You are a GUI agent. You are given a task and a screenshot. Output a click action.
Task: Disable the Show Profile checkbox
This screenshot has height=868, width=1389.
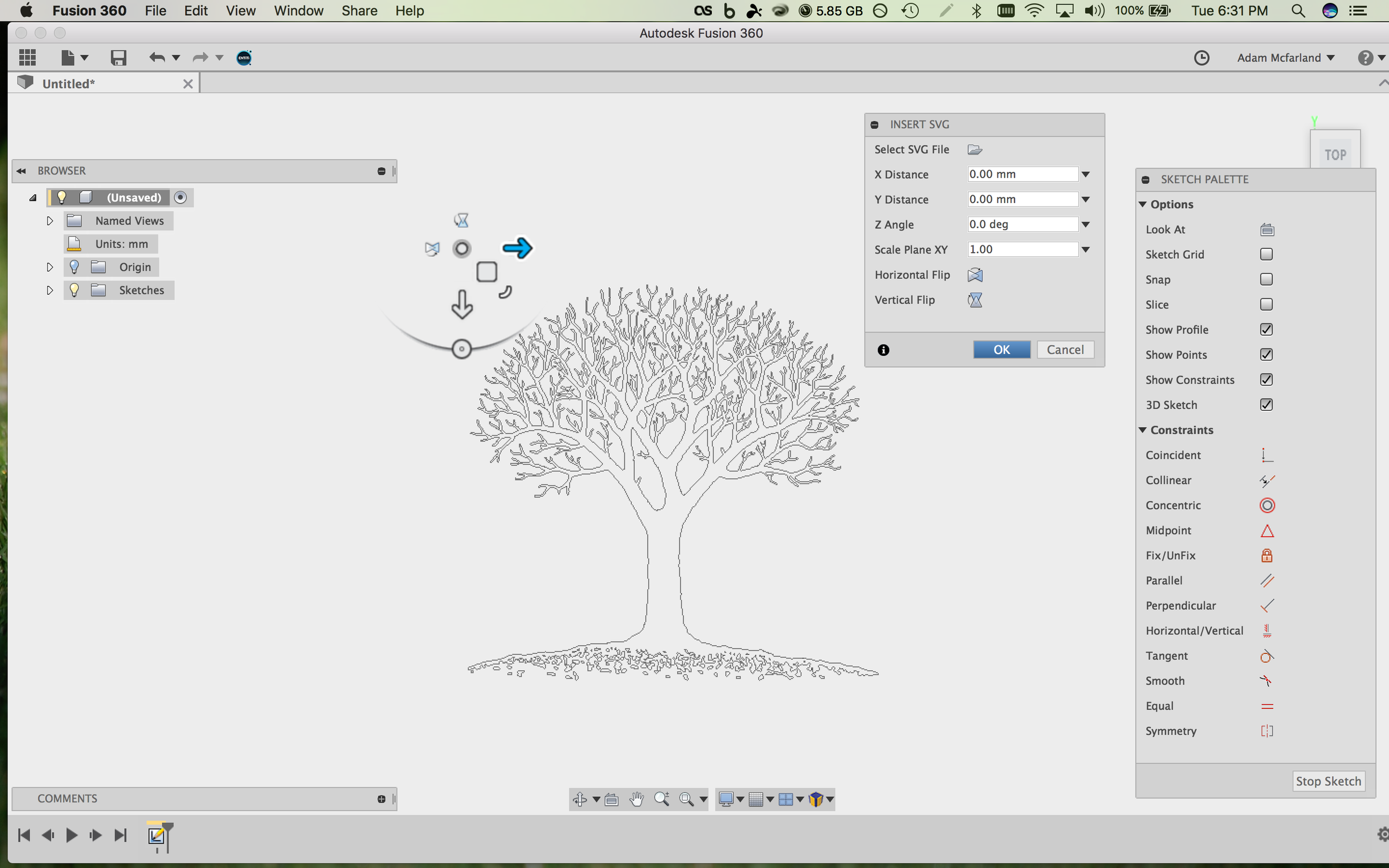[x=1266, y=329]
